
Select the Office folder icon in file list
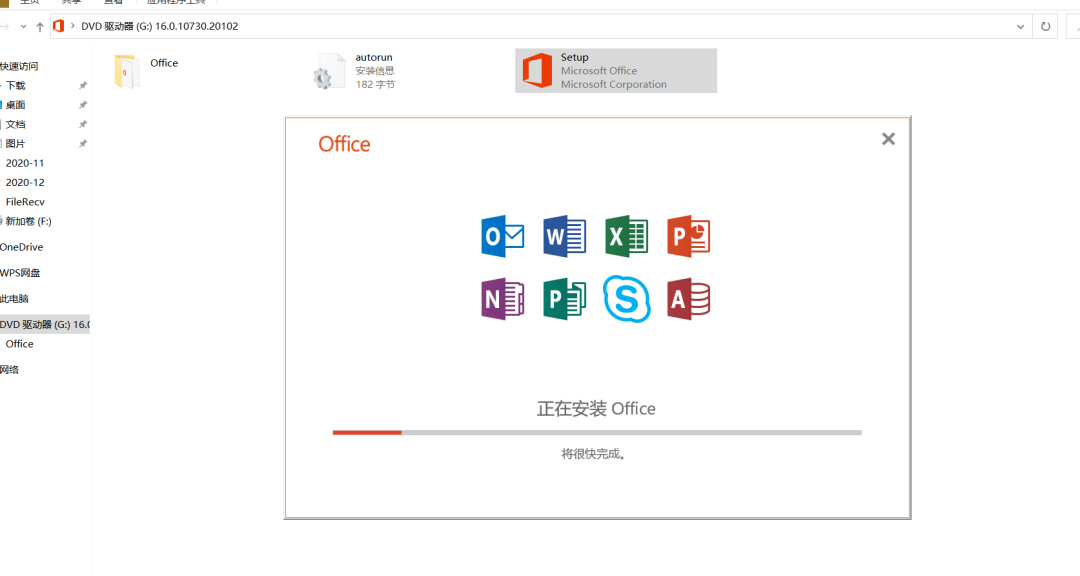[x=127, y=71]
